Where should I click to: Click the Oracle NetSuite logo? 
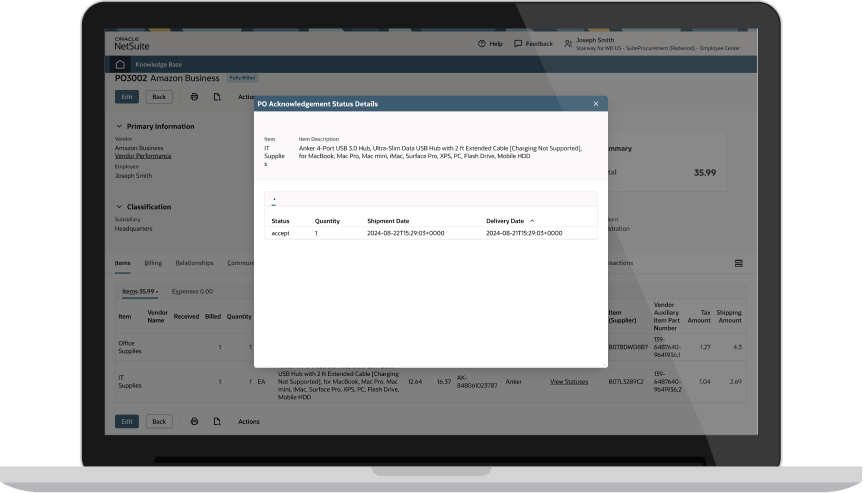(x=132, y=44)
